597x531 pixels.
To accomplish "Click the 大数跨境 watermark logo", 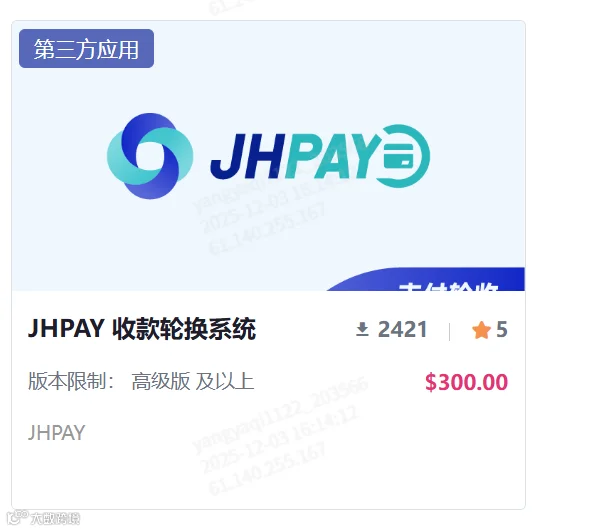I will [43, 518].
